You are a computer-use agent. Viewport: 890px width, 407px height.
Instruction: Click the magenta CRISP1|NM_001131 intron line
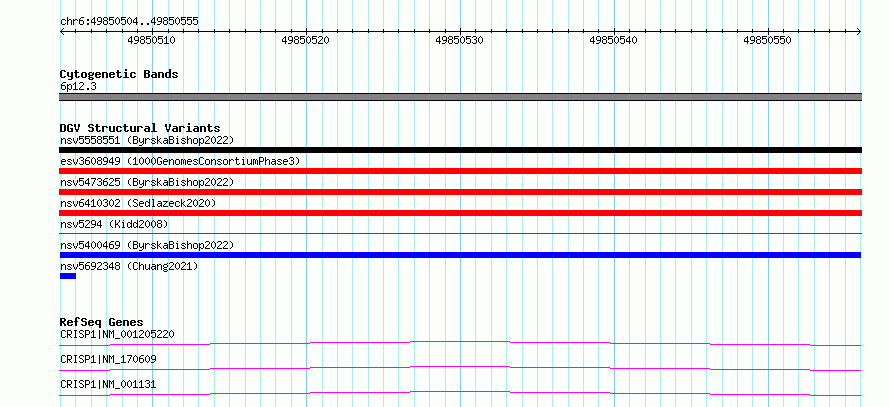(x=460, y=393)
